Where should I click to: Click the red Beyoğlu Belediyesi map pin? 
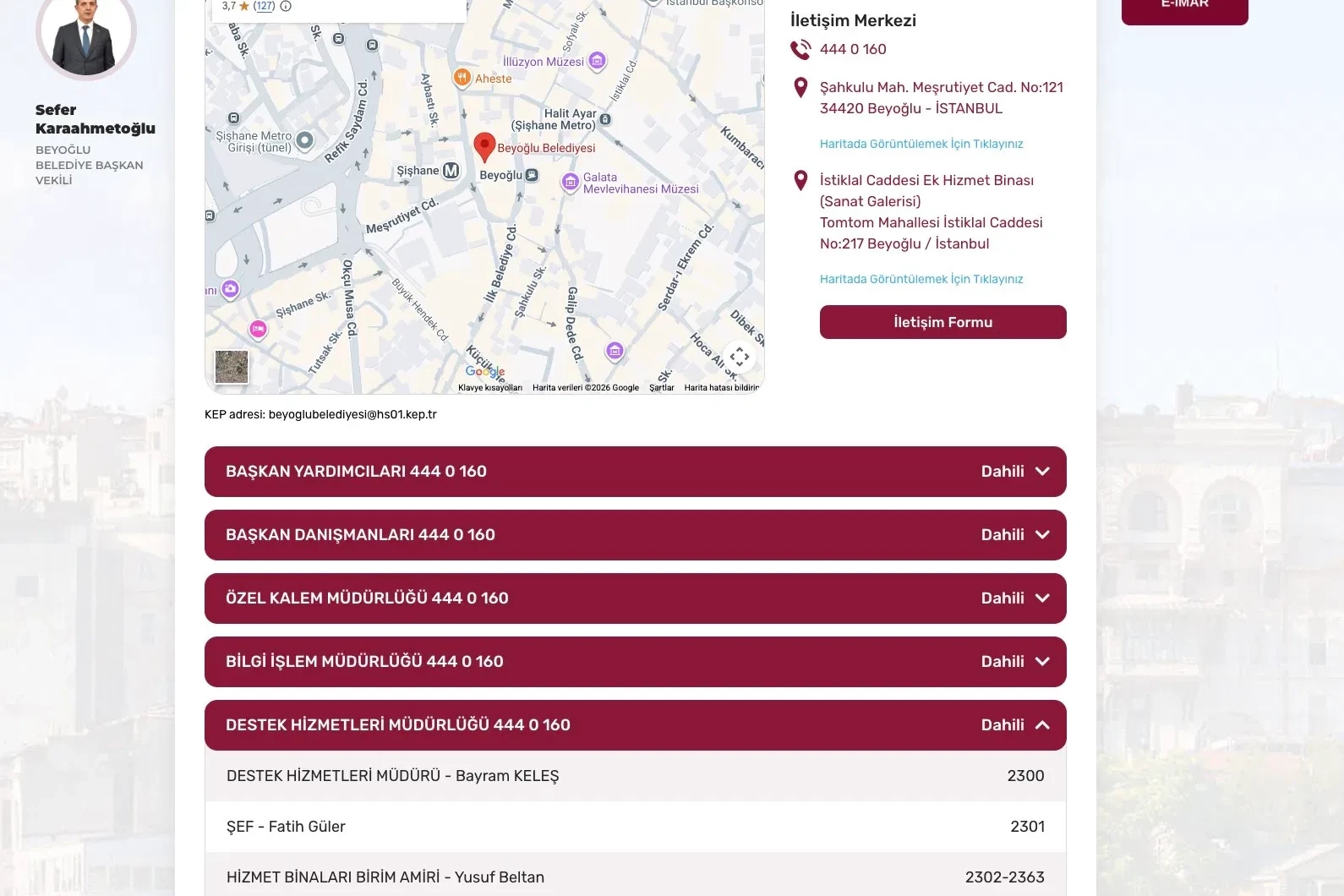tap(484, 147)
